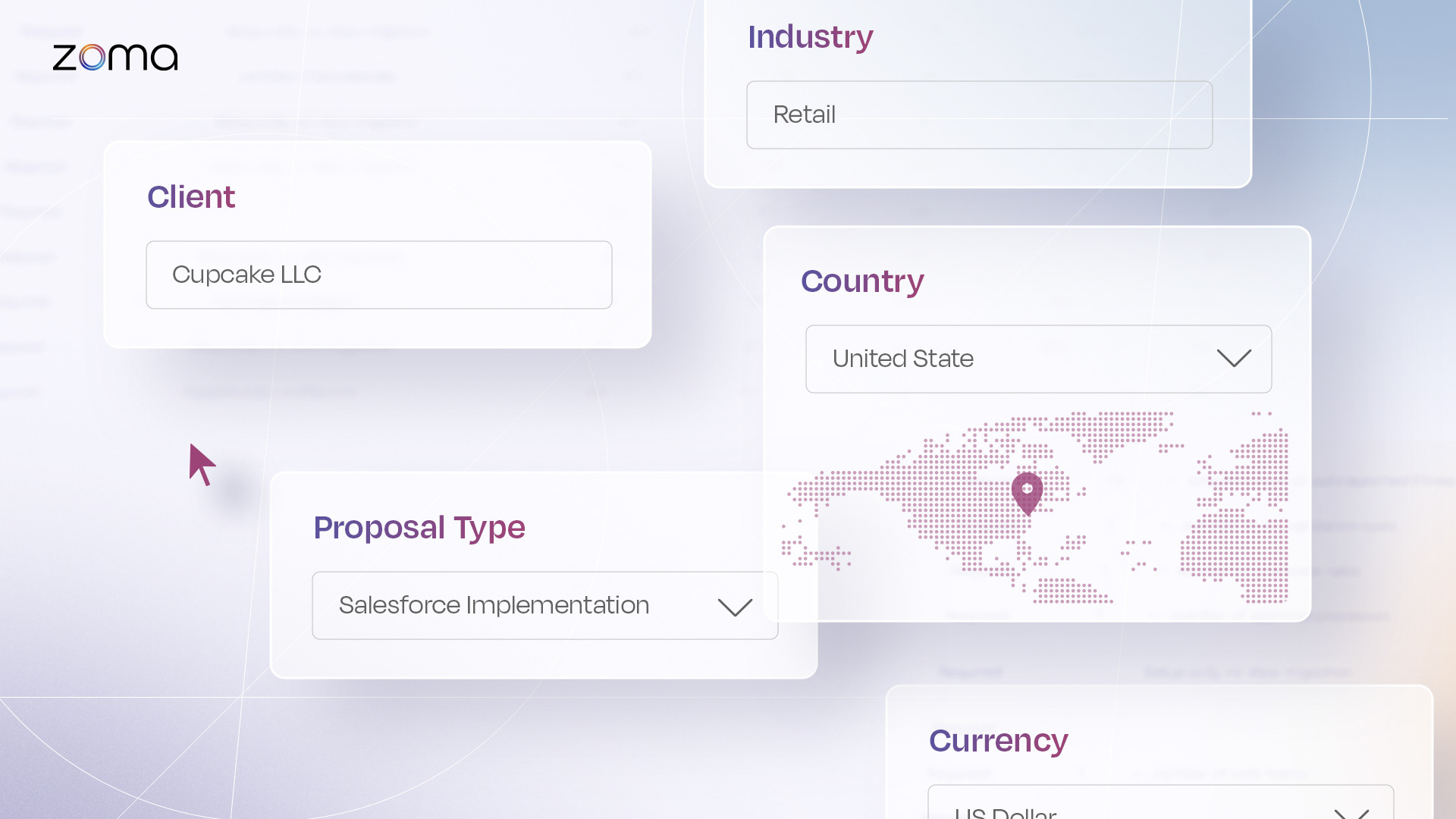Click the dotted Australia region on map

click(1072, 591)
